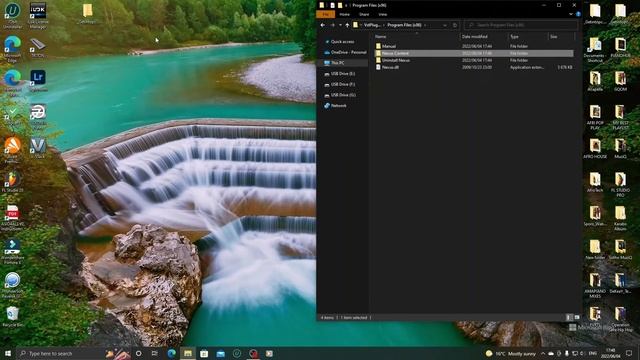
Task: Click the Search Program Files box
Action: (x=521, y=25)
